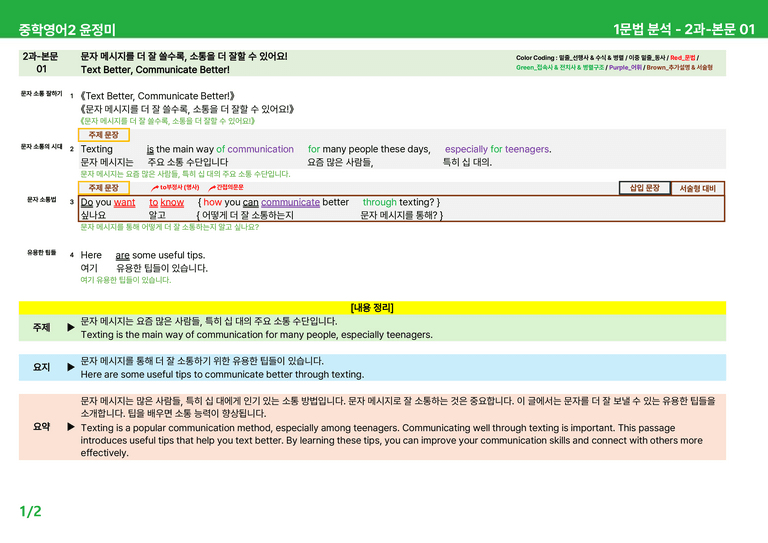768x543 pixels.
Task: Click the purple word "communication" in sentence 2
Action: coord(261,149)
